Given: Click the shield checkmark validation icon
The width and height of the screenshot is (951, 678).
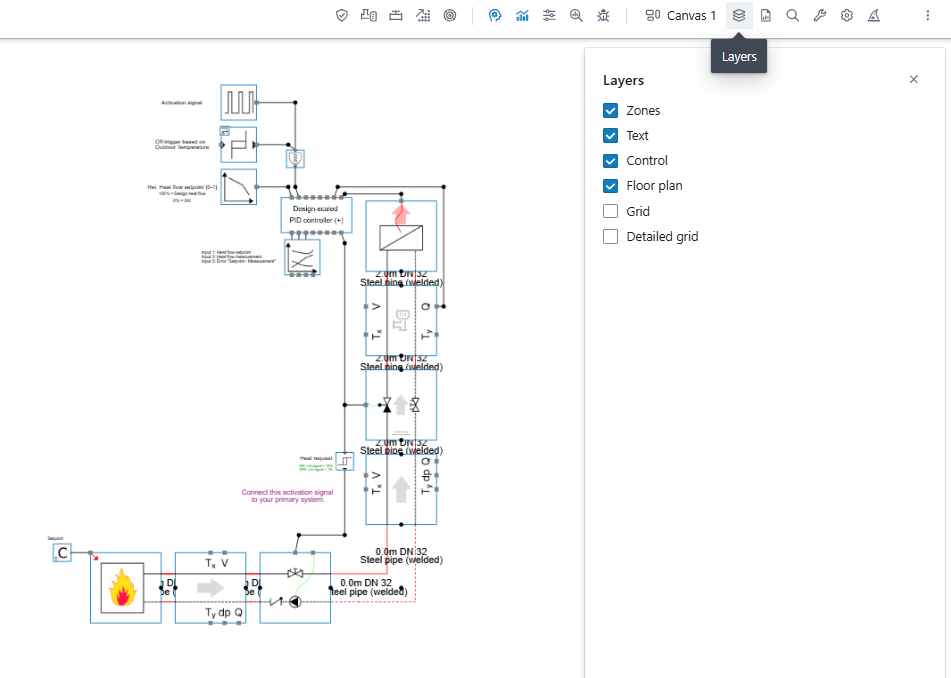Looking at the screenshot, I should (x=342, y=15).
